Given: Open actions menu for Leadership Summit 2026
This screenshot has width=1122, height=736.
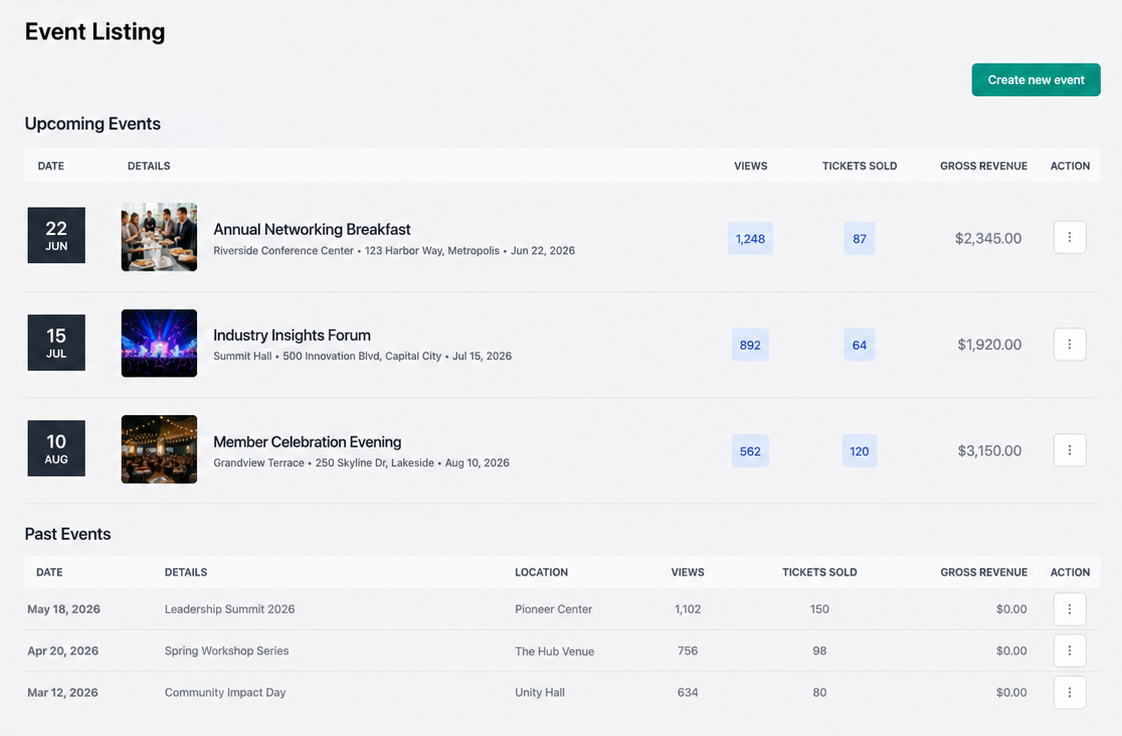Looking at the screenshot, I should pos(1070,609).
